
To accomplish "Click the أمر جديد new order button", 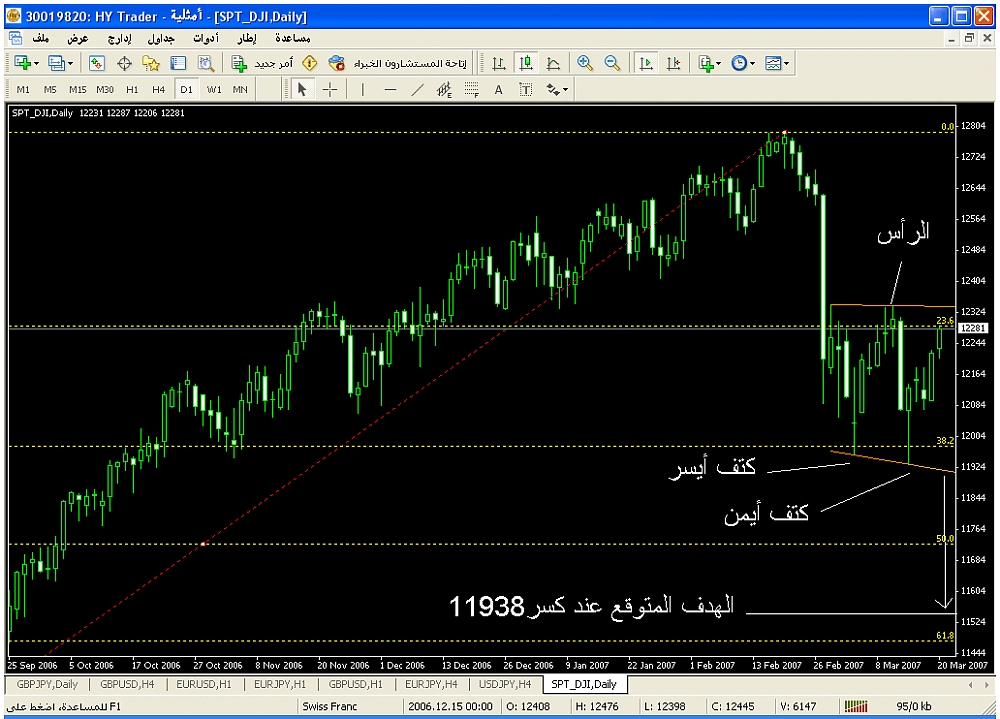I will pyautogui.click(x=262, y=63).
